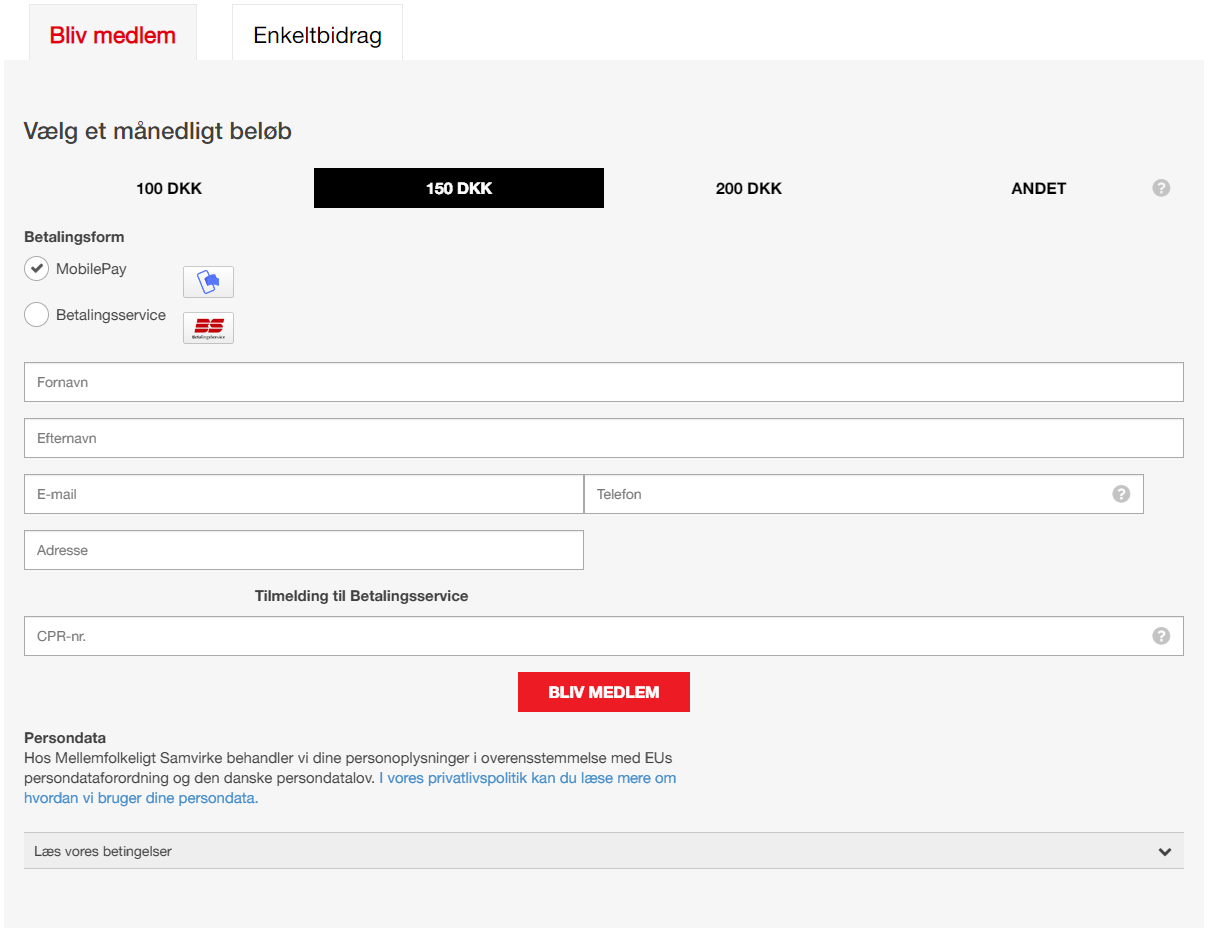This screenshot has width=1211, height=931.
Task: Click the Tilmelding til Betalingsservice heading
Action: (x=362, y=596)
